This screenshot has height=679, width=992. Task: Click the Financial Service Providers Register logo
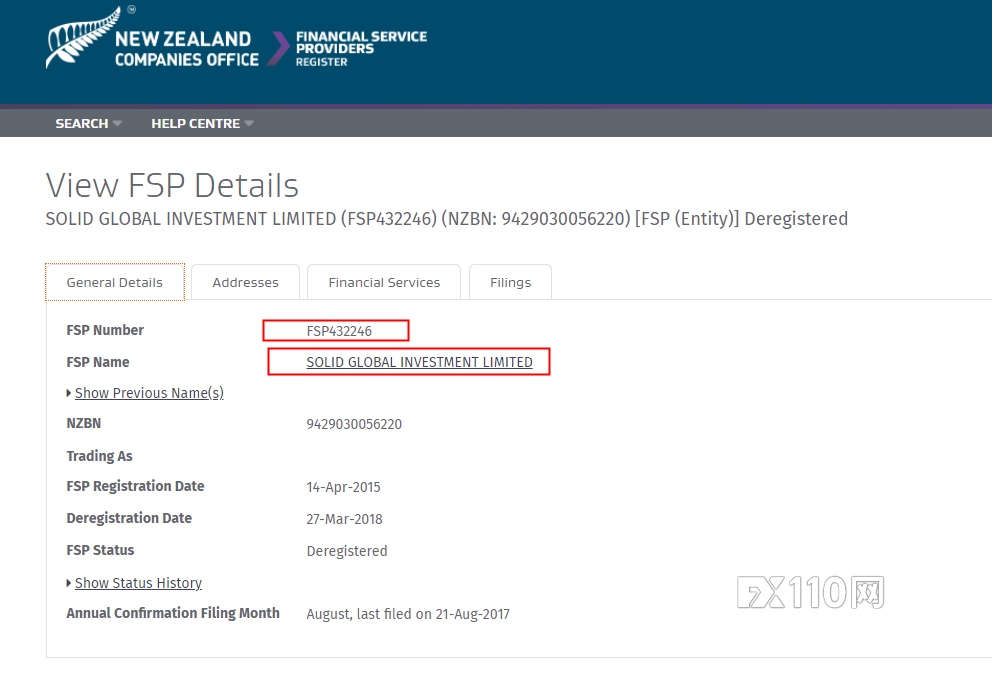click(361, 48)
